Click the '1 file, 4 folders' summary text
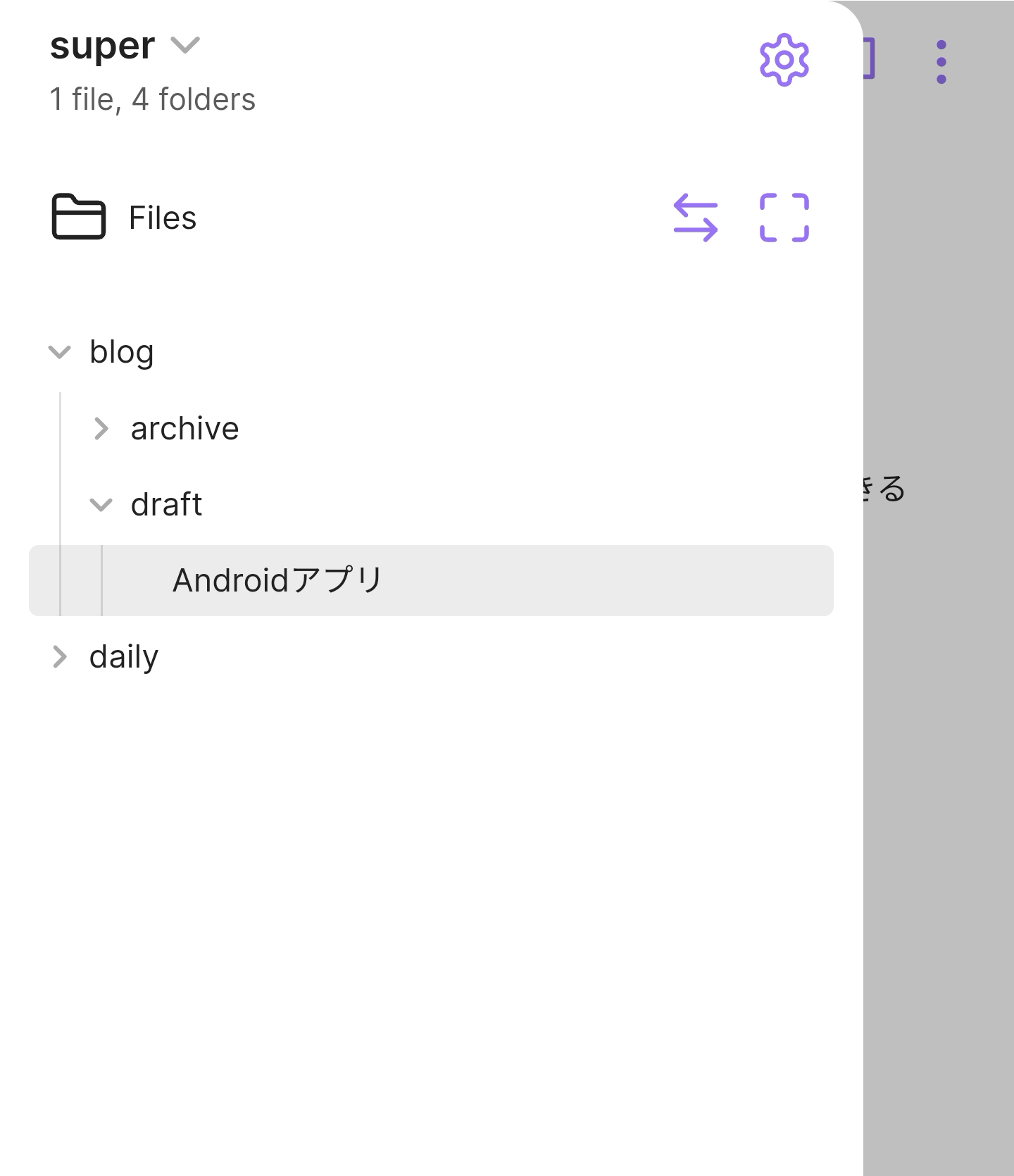1014x1176 pixels. coord(152,99)
